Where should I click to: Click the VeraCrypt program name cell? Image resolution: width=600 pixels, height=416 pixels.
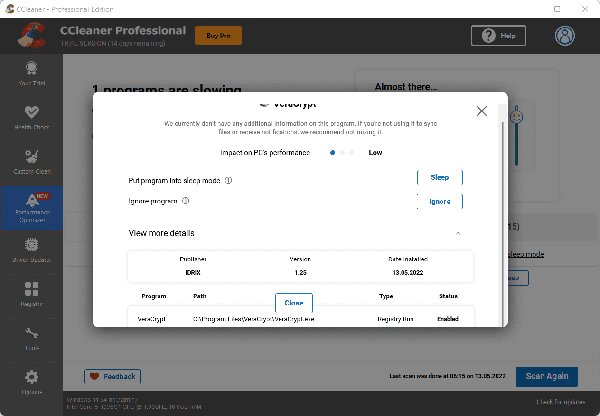pos(151,319)
